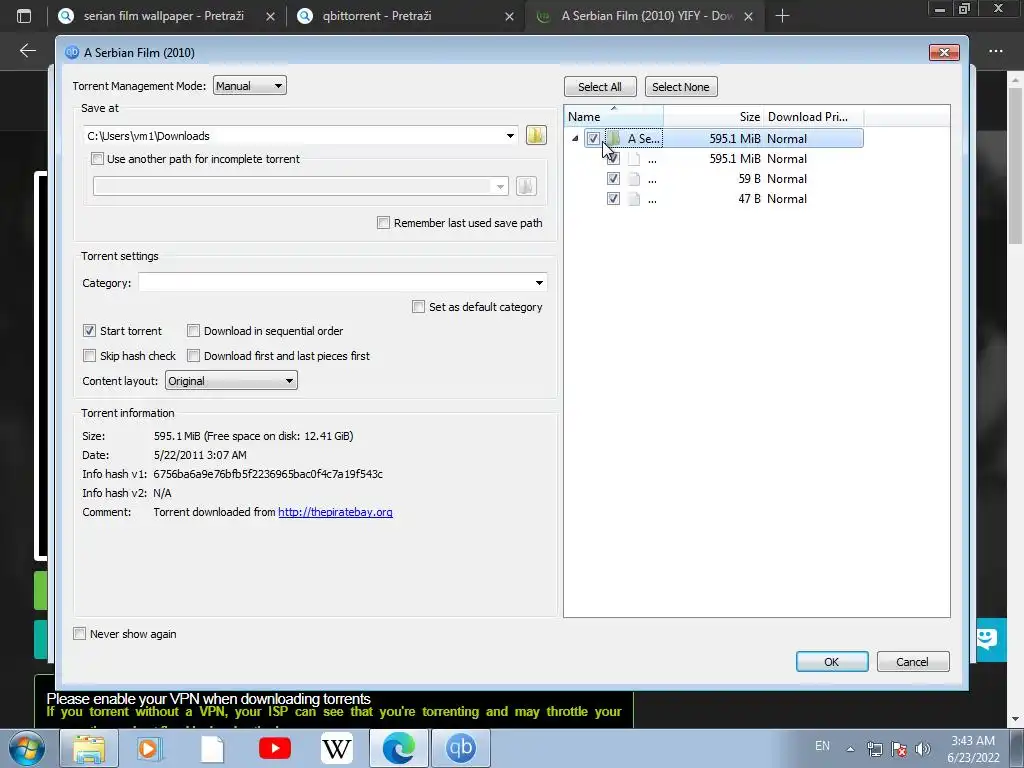The width and height of the screenshot is (1024, 768).
Task: Open thepiratebay.org link
Action: tap(336, 512)
